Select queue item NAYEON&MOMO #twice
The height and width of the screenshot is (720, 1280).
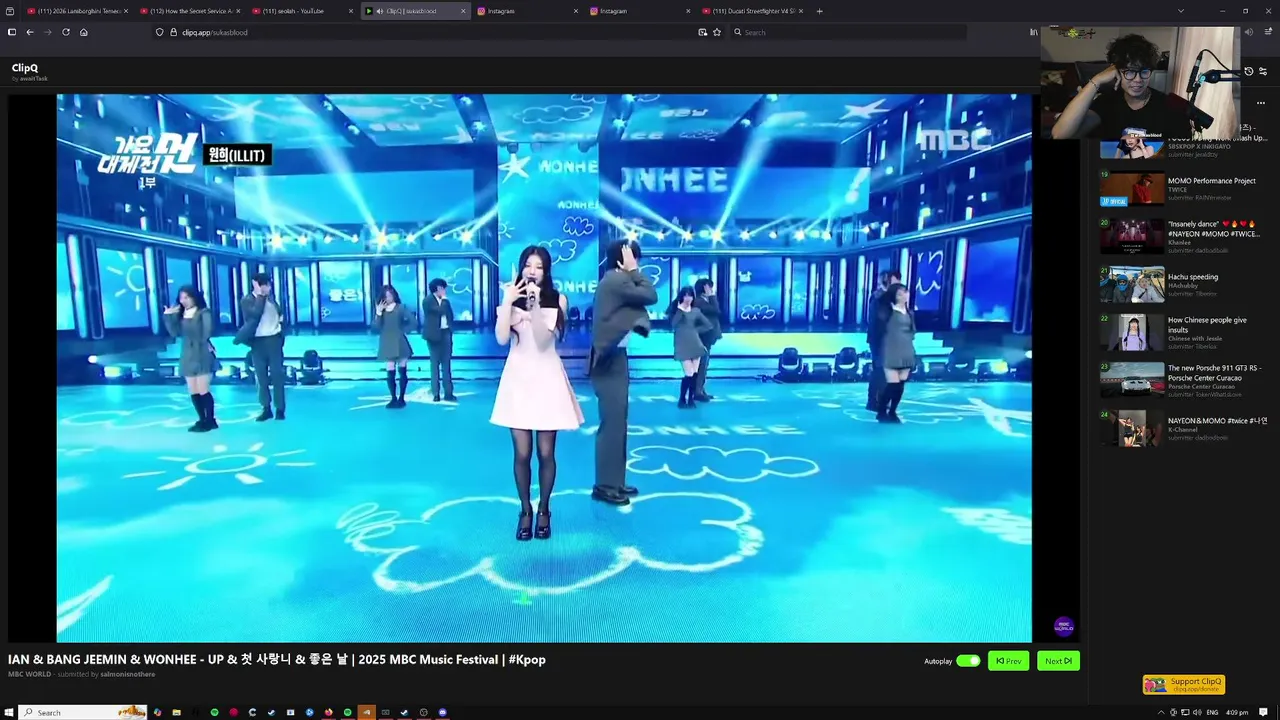click(x=1184, y=428)
